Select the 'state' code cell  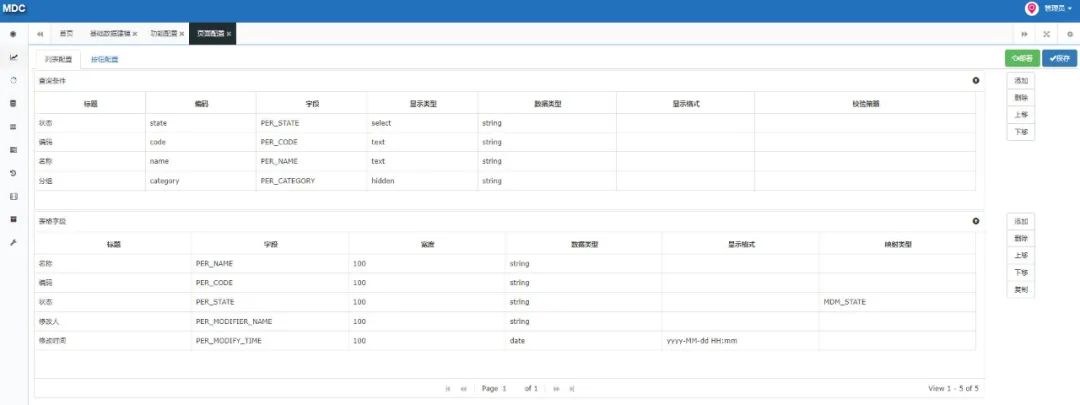pos(200,123)
